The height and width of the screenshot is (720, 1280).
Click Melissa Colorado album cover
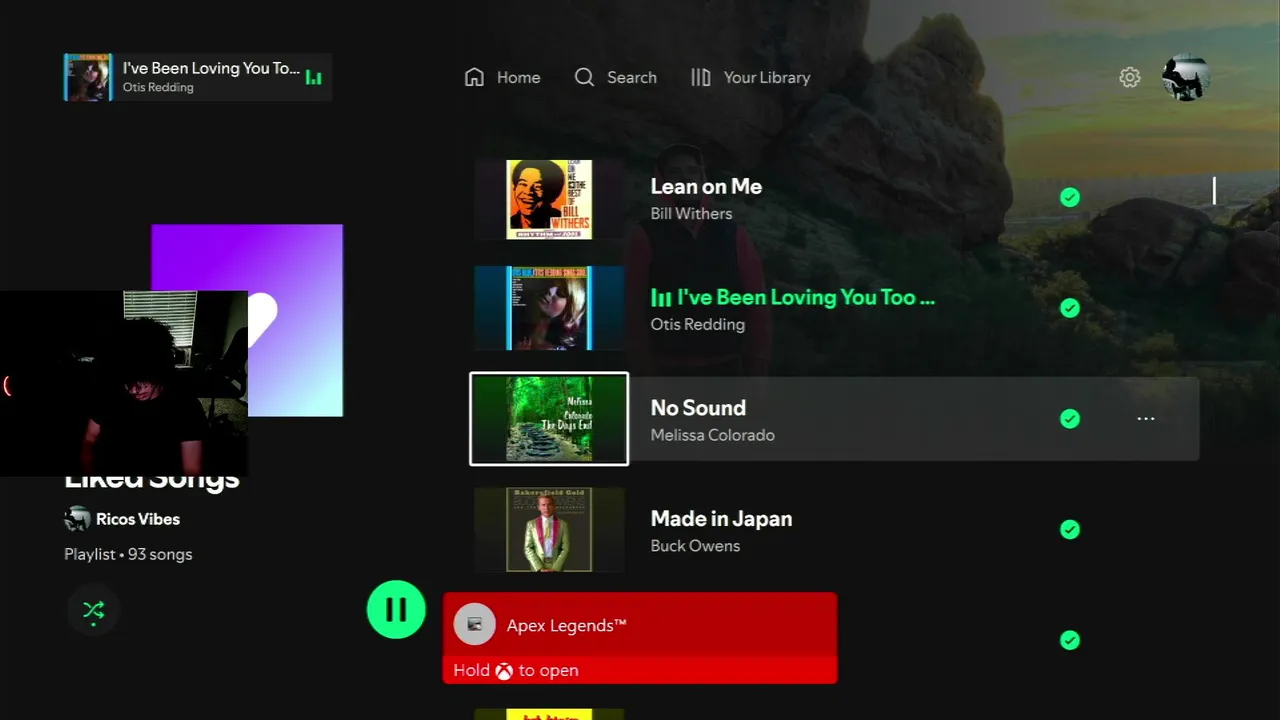549,419
